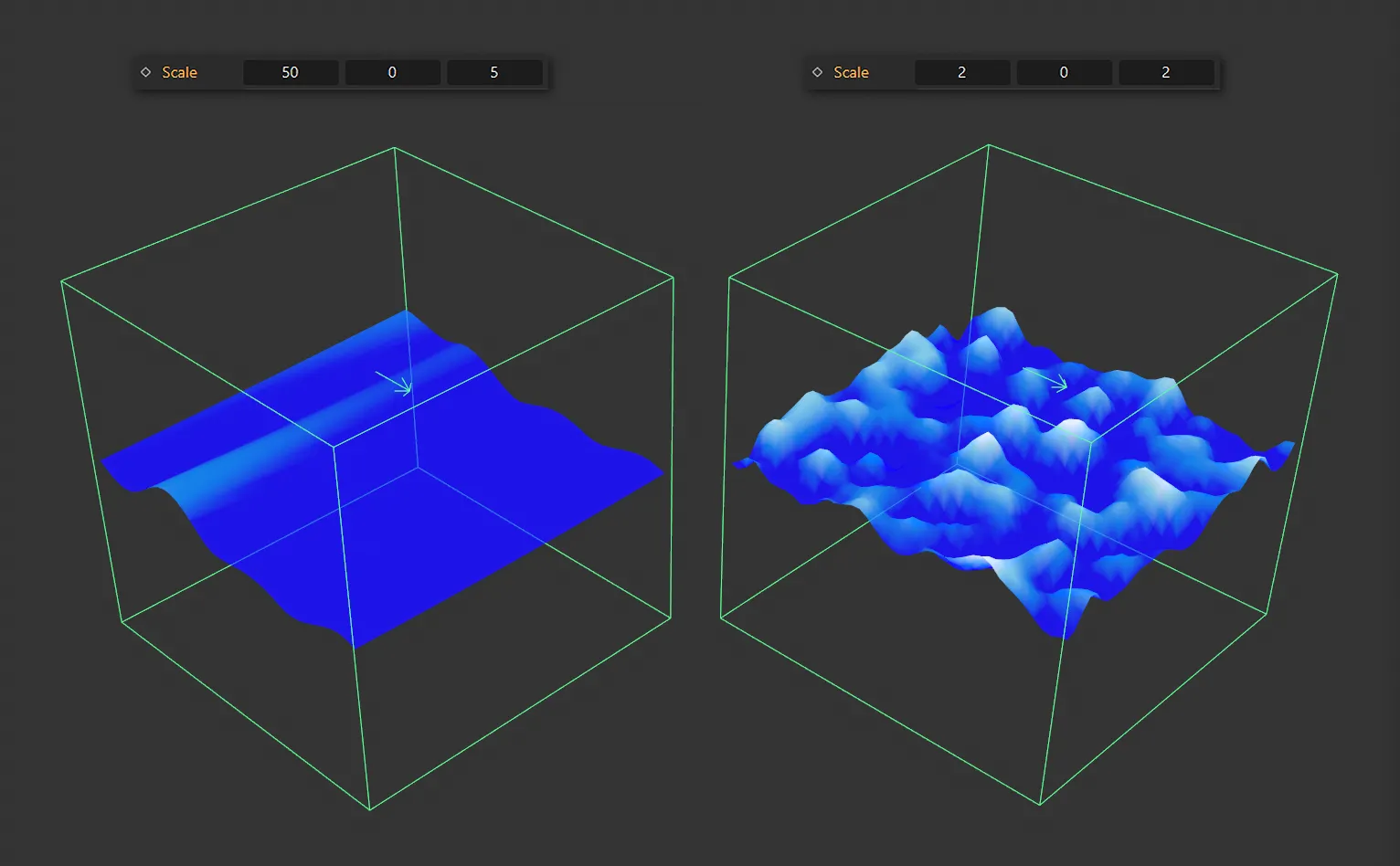The height and width of the screenshot is (866, 1400).
Task: Click the right Scale Z field showing 2
Action: coord(1166,72)
